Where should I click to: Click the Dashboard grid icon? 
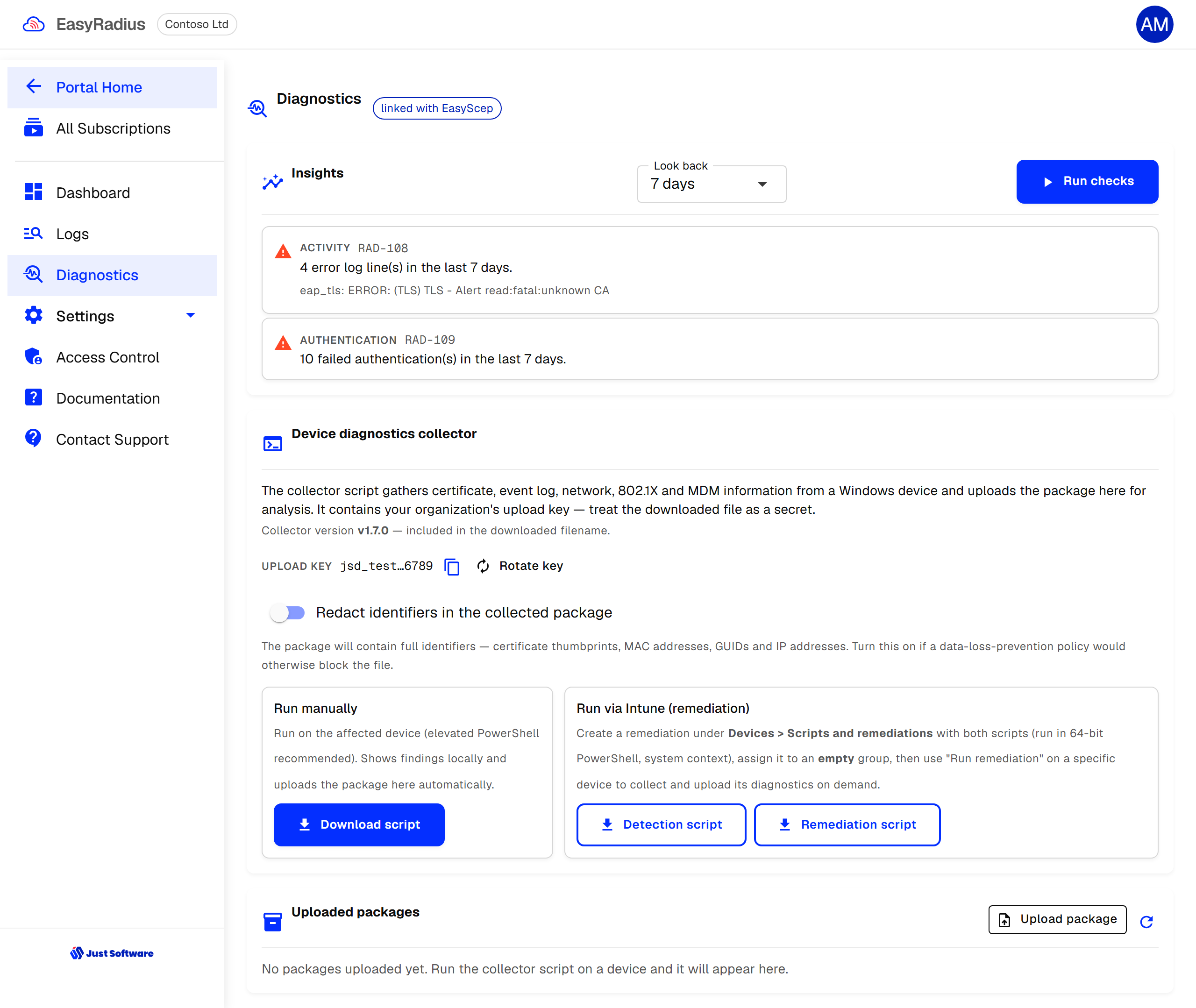tap(33, 192)
